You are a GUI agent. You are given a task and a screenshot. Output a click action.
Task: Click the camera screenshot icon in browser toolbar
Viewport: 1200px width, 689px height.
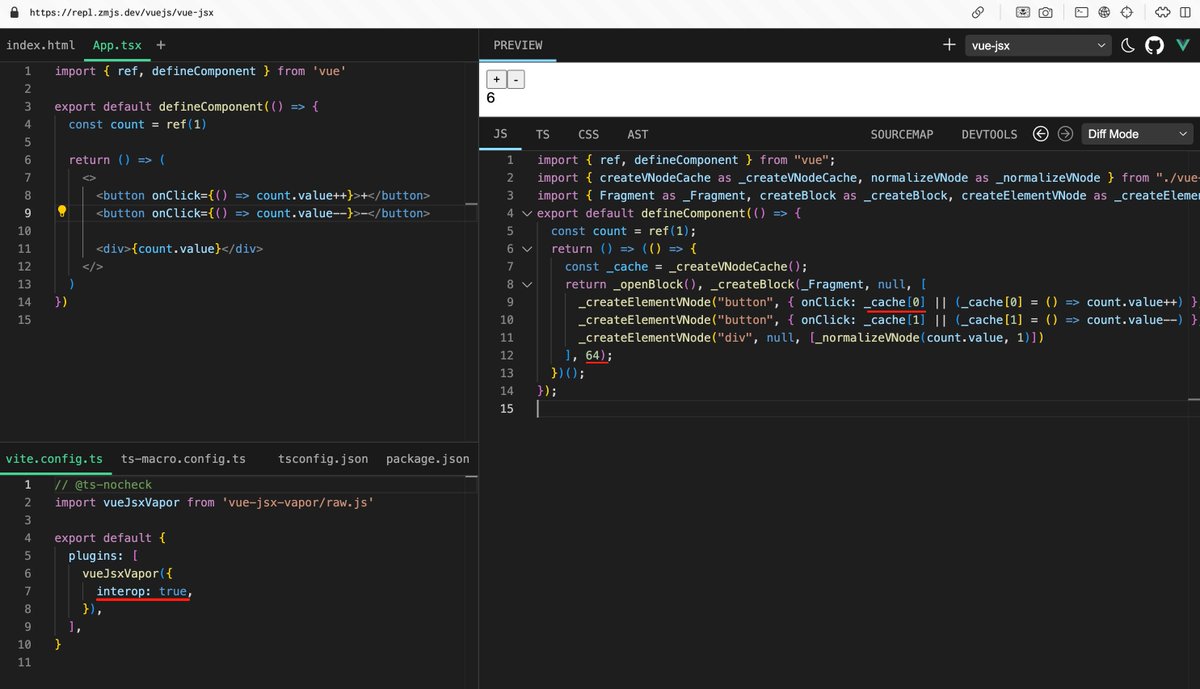[x=1045, y=13]
